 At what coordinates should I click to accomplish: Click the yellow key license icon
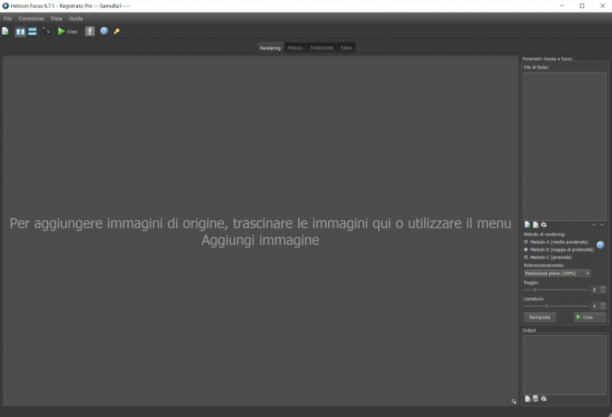click(117, 31)
